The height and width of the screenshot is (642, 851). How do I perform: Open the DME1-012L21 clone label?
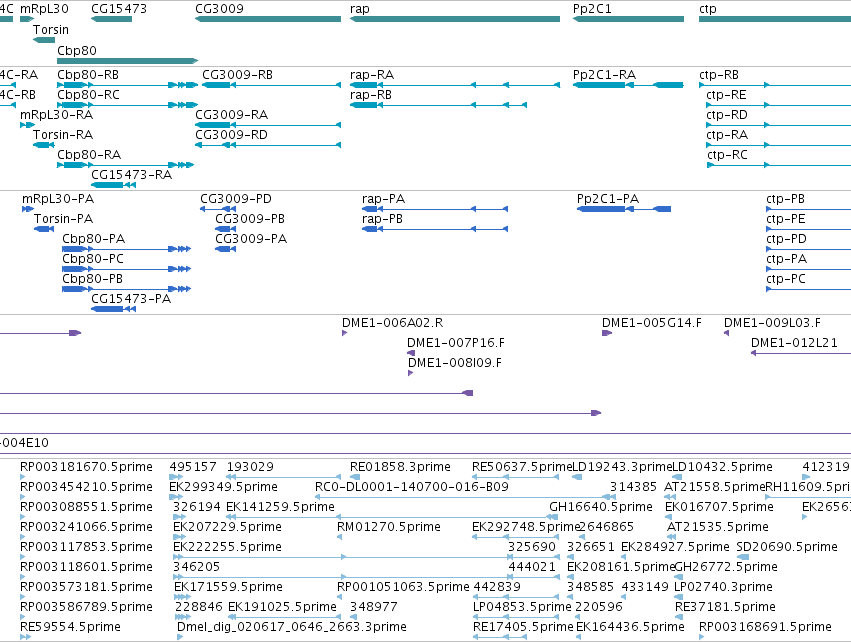795,342
